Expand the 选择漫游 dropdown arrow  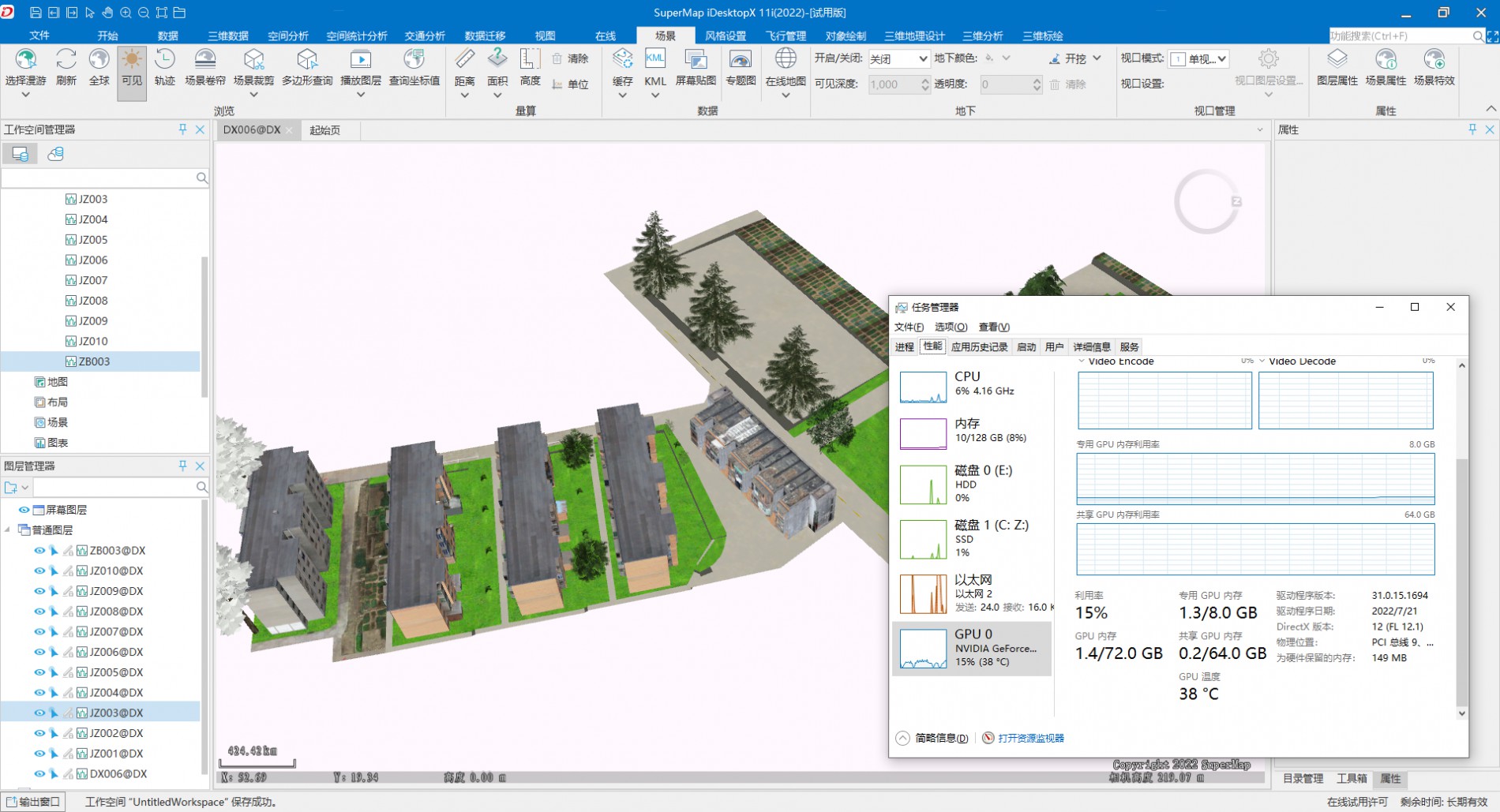coord(25,95)
